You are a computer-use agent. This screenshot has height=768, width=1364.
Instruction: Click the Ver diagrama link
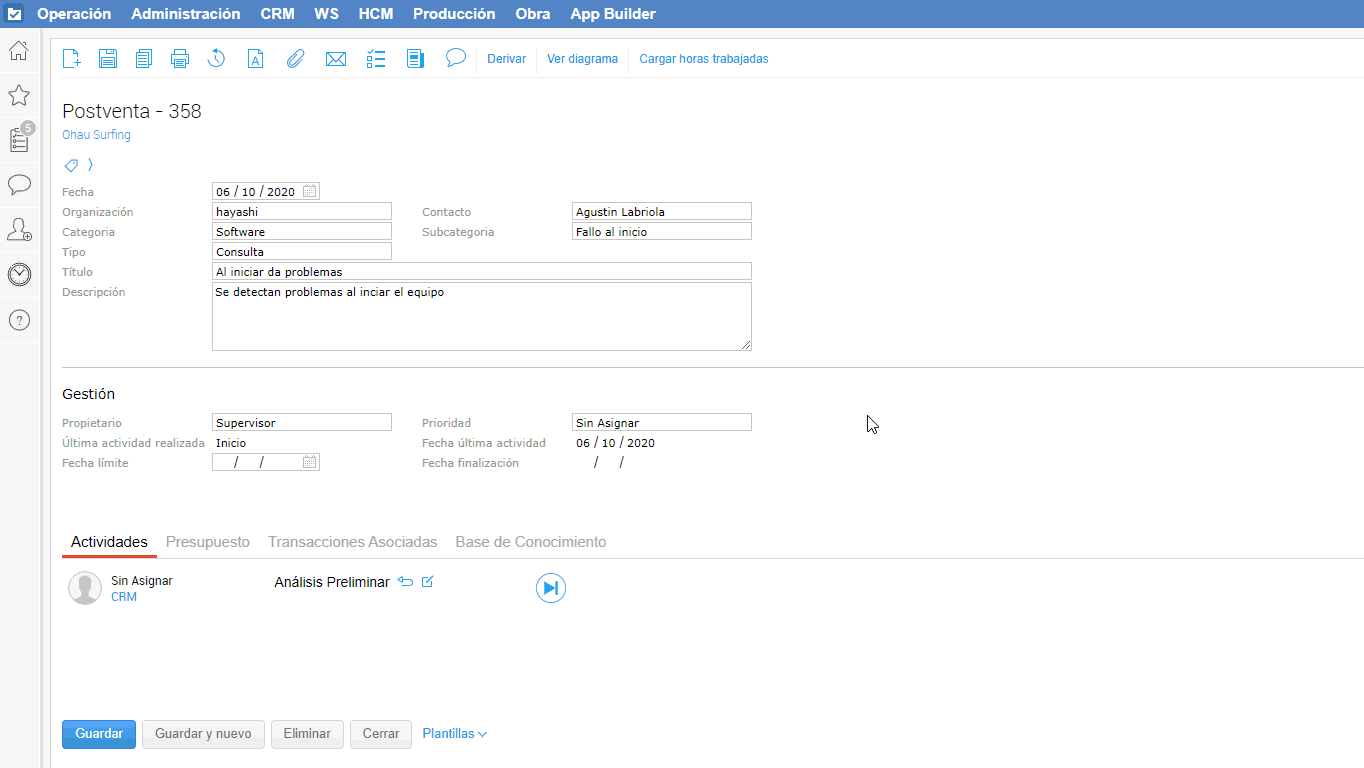coord(582,59)
